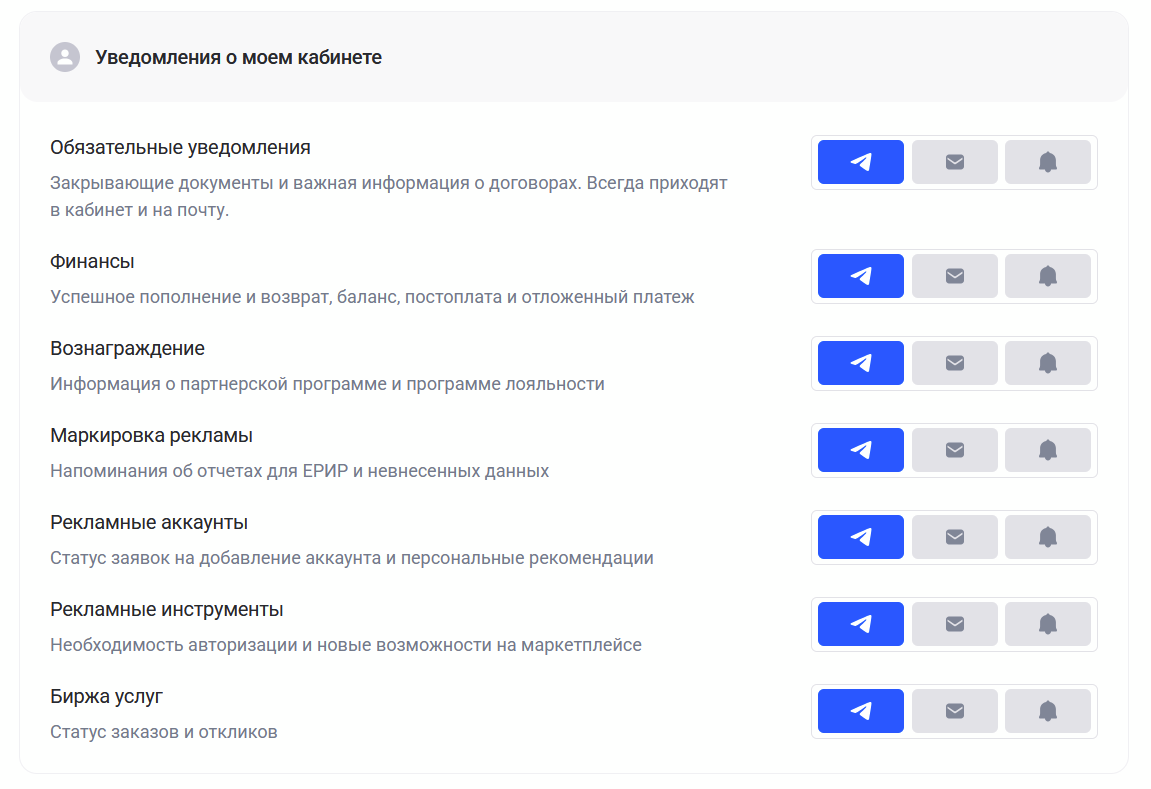This screenshot has height=789, width=1151.
Task: Click the profile avatar icon in the header
Action: [65, 57]
